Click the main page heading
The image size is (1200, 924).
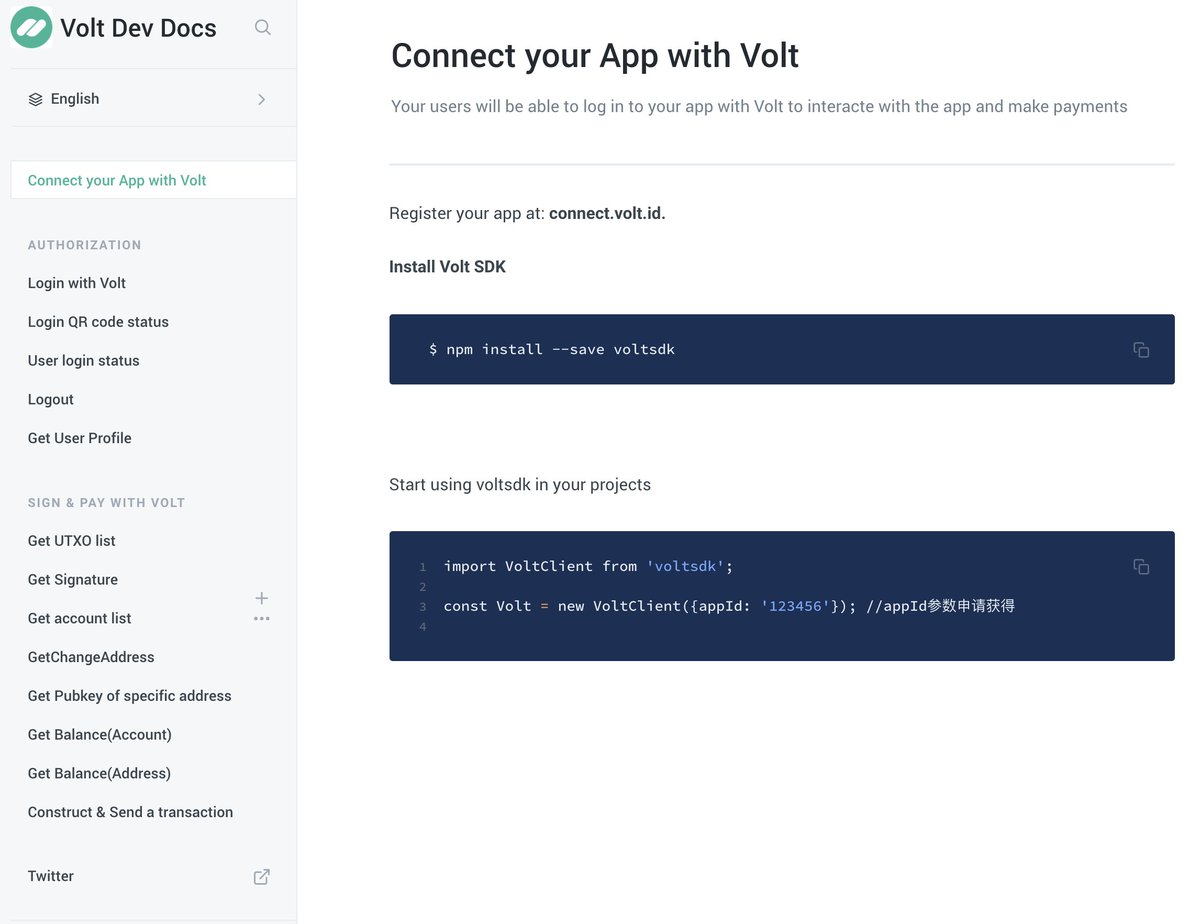[595, 56]
